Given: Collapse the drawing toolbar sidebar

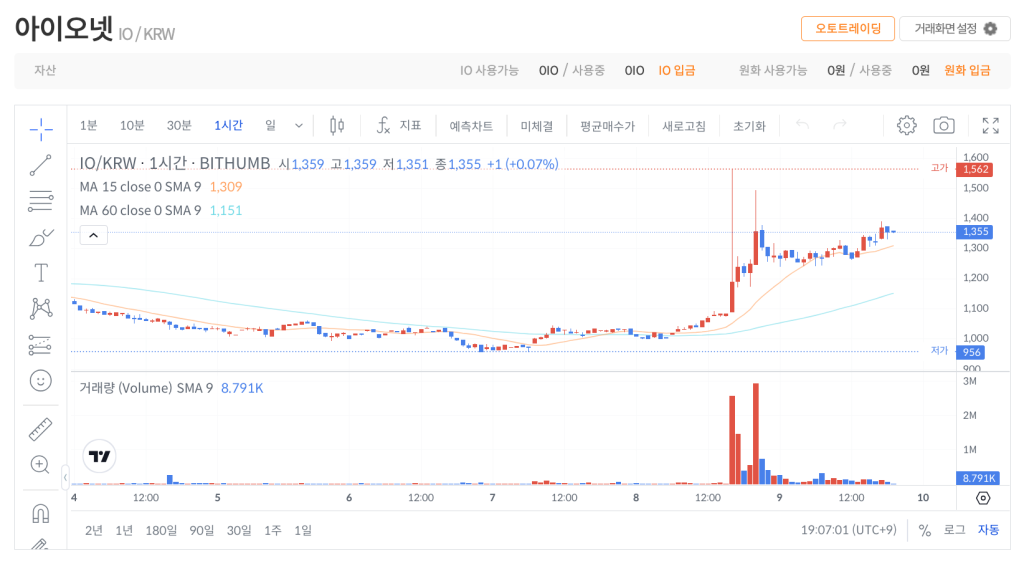Looking at the screenshot, I should [x=65, y=478].
